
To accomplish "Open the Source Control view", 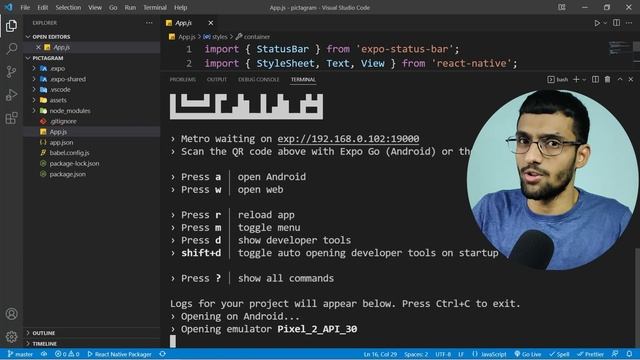I will [11, 72].
